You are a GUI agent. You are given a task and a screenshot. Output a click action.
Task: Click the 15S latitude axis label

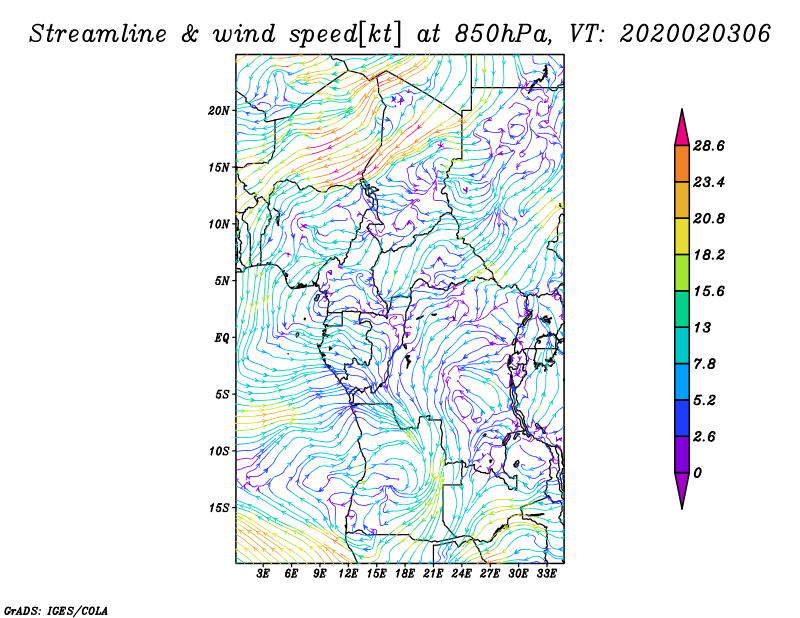point(219,508)
